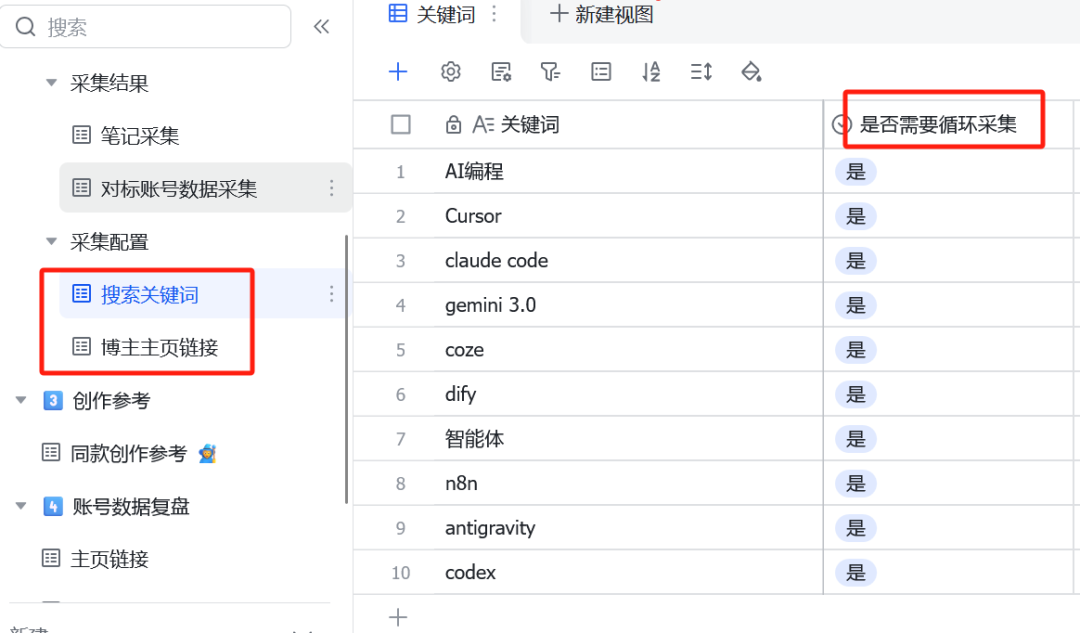Select the dify keyword cell
This screenshot has width=1080, height=633.
point(628,394)
